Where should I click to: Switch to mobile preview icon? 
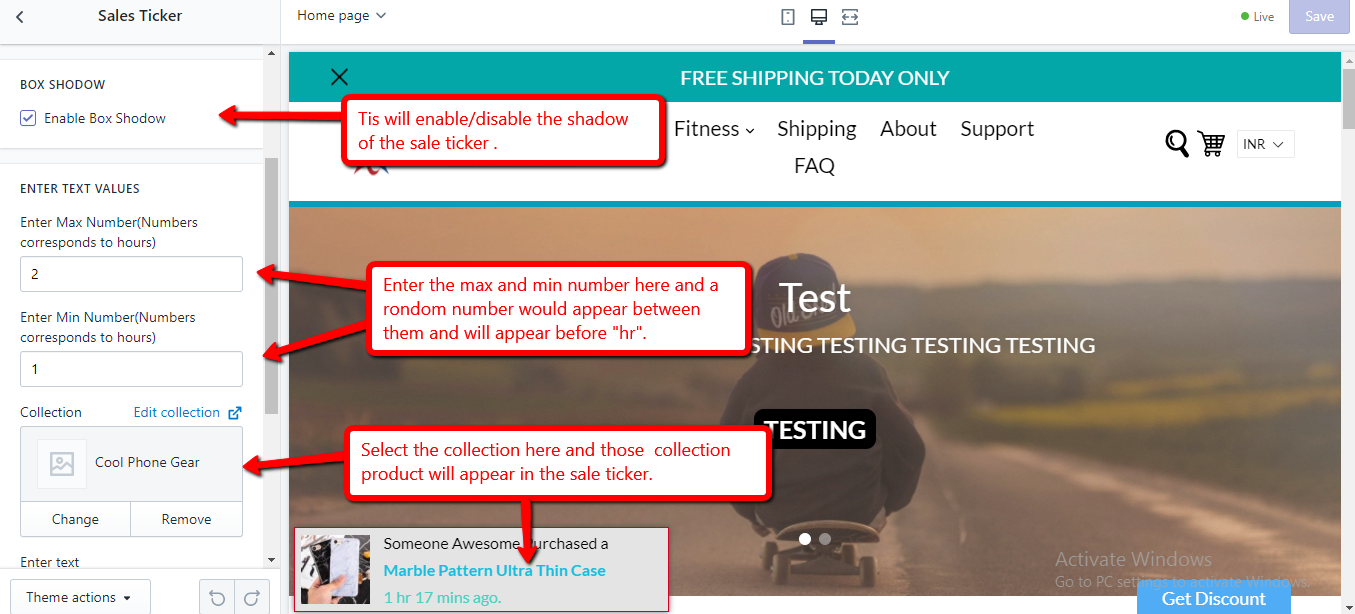click(x=788, y=17)
